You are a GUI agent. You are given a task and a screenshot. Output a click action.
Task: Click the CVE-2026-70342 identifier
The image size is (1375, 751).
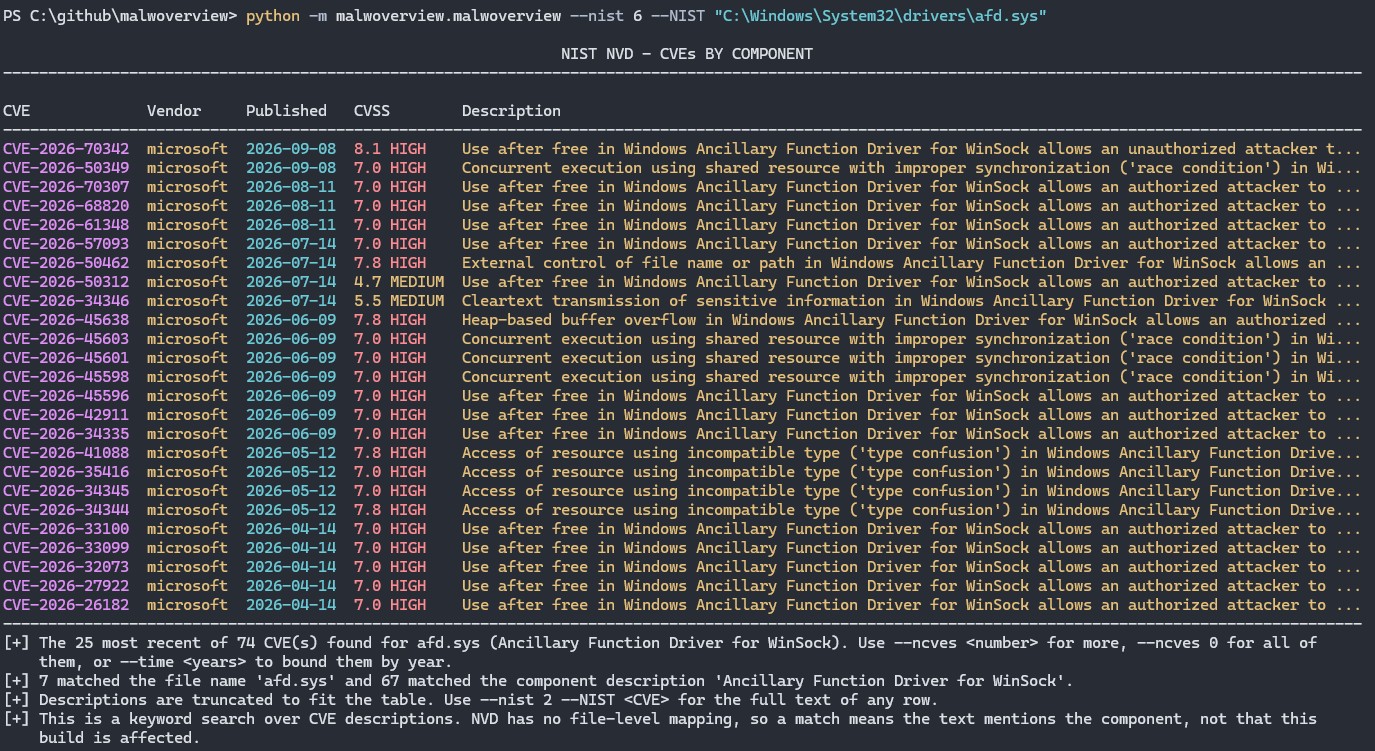tap(66, 149)
